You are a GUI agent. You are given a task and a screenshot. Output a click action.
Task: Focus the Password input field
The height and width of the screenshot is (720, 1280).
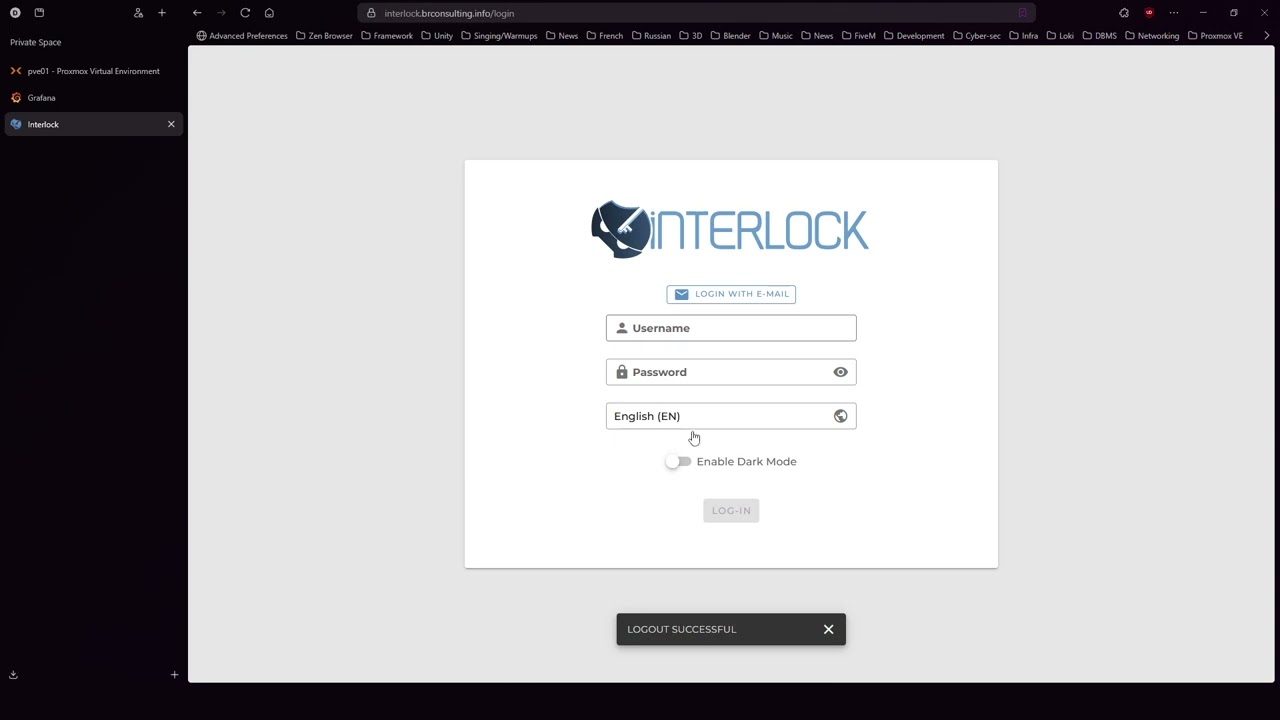pos(731,372)
